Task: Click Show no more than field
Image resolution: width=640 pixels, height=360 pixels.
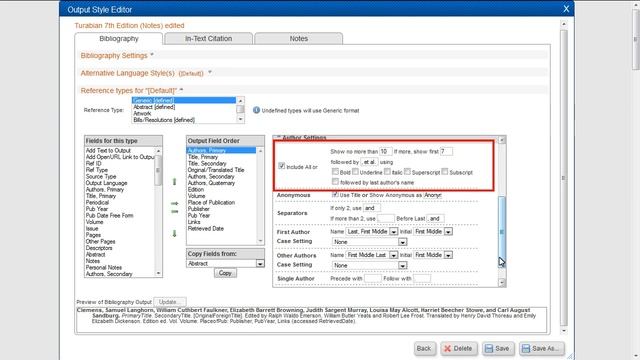Action: (386, 151)
